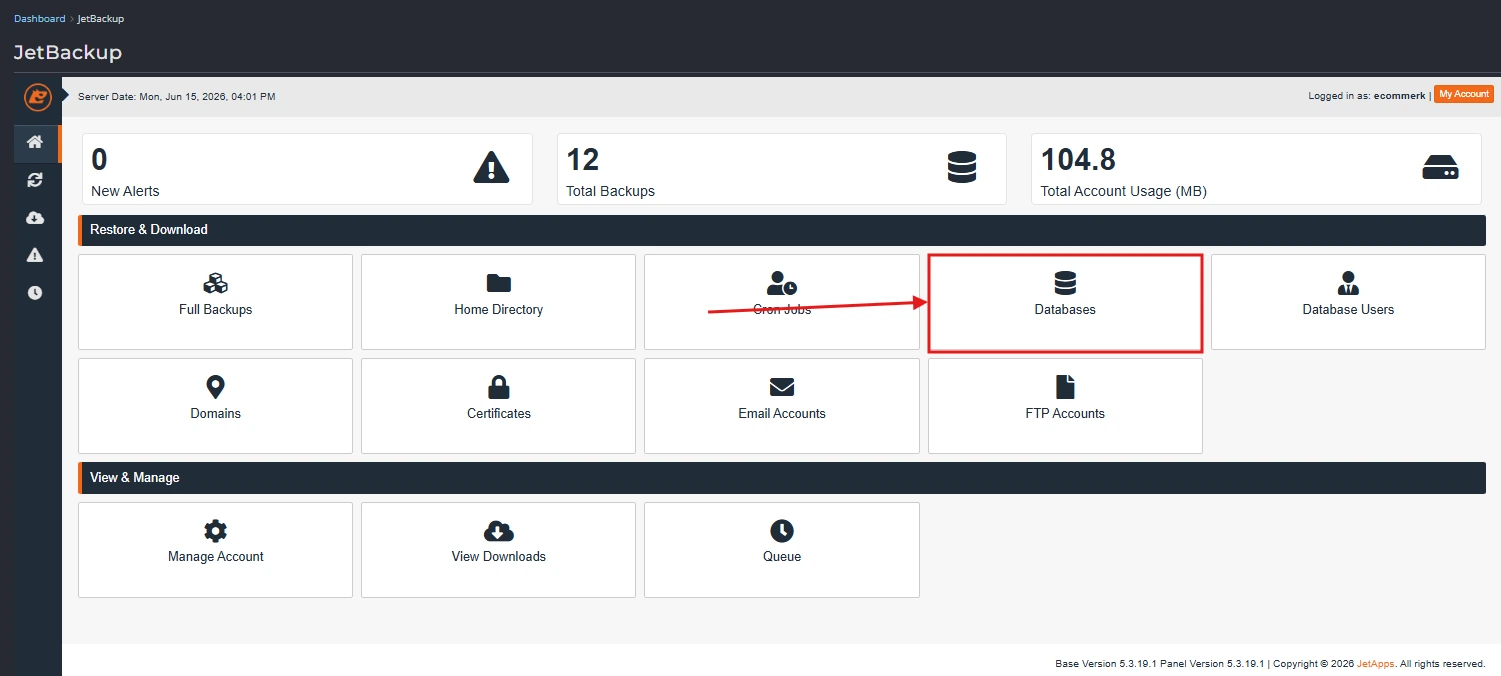Click the 104.8 usage value
The height and width of the screenshot is (676, 1501).
(x=1078, y=160)
